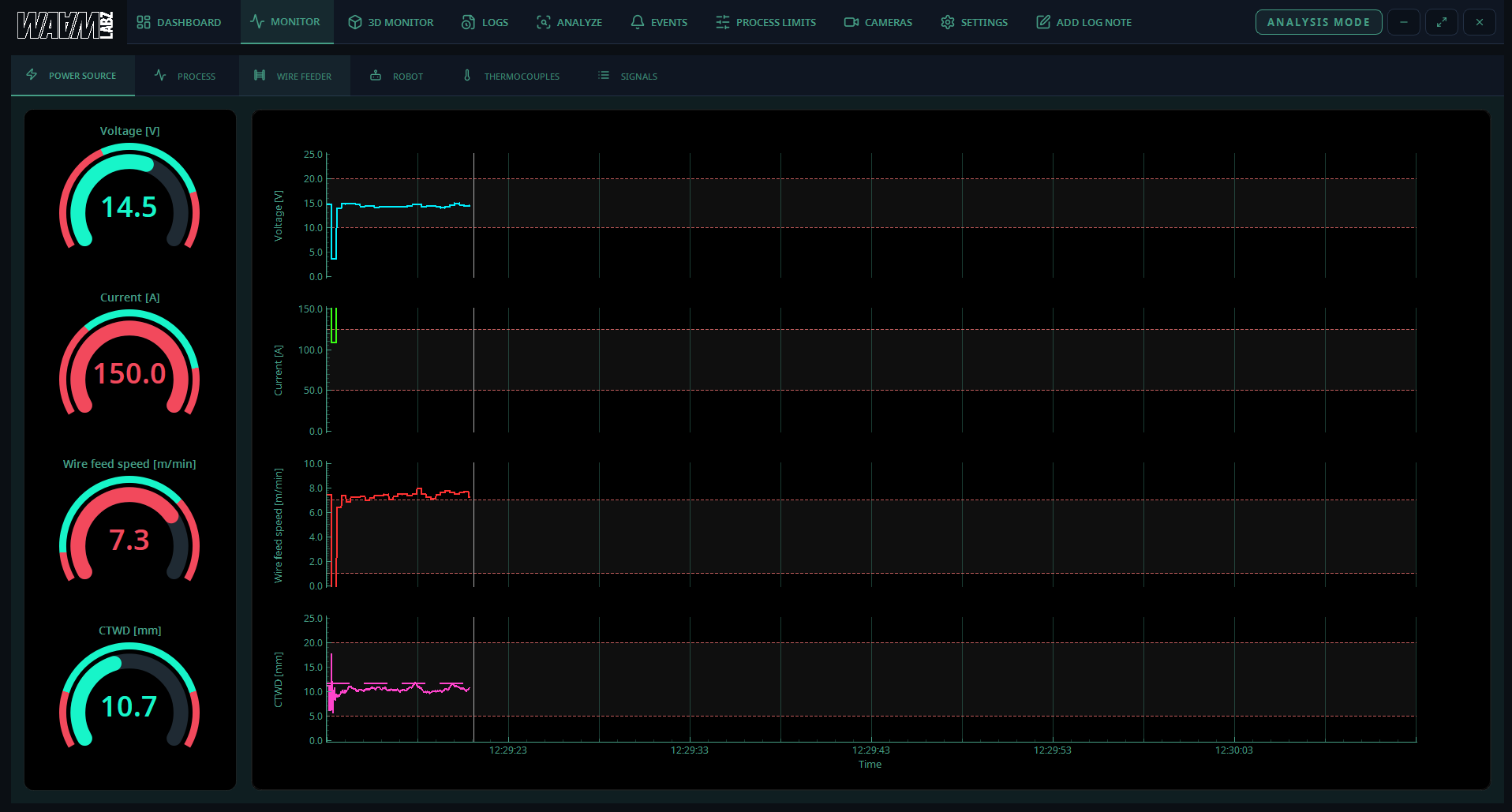Click the 12:29:53 time axis label

[1053, 750]
